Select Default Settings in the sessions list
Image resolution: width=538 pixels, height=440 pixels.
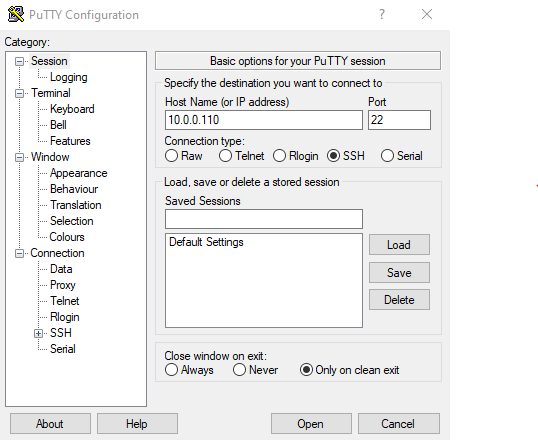[x=206, y=242]
